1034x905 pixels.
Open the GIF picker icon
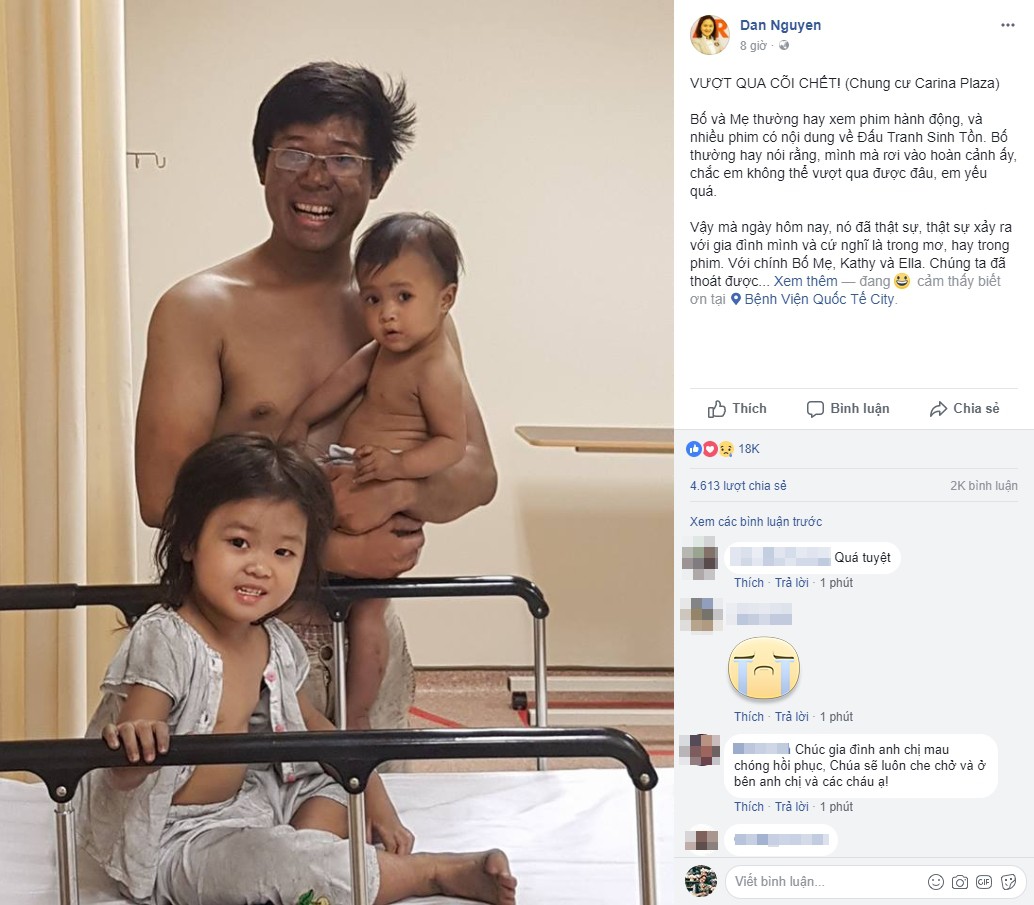984,882
